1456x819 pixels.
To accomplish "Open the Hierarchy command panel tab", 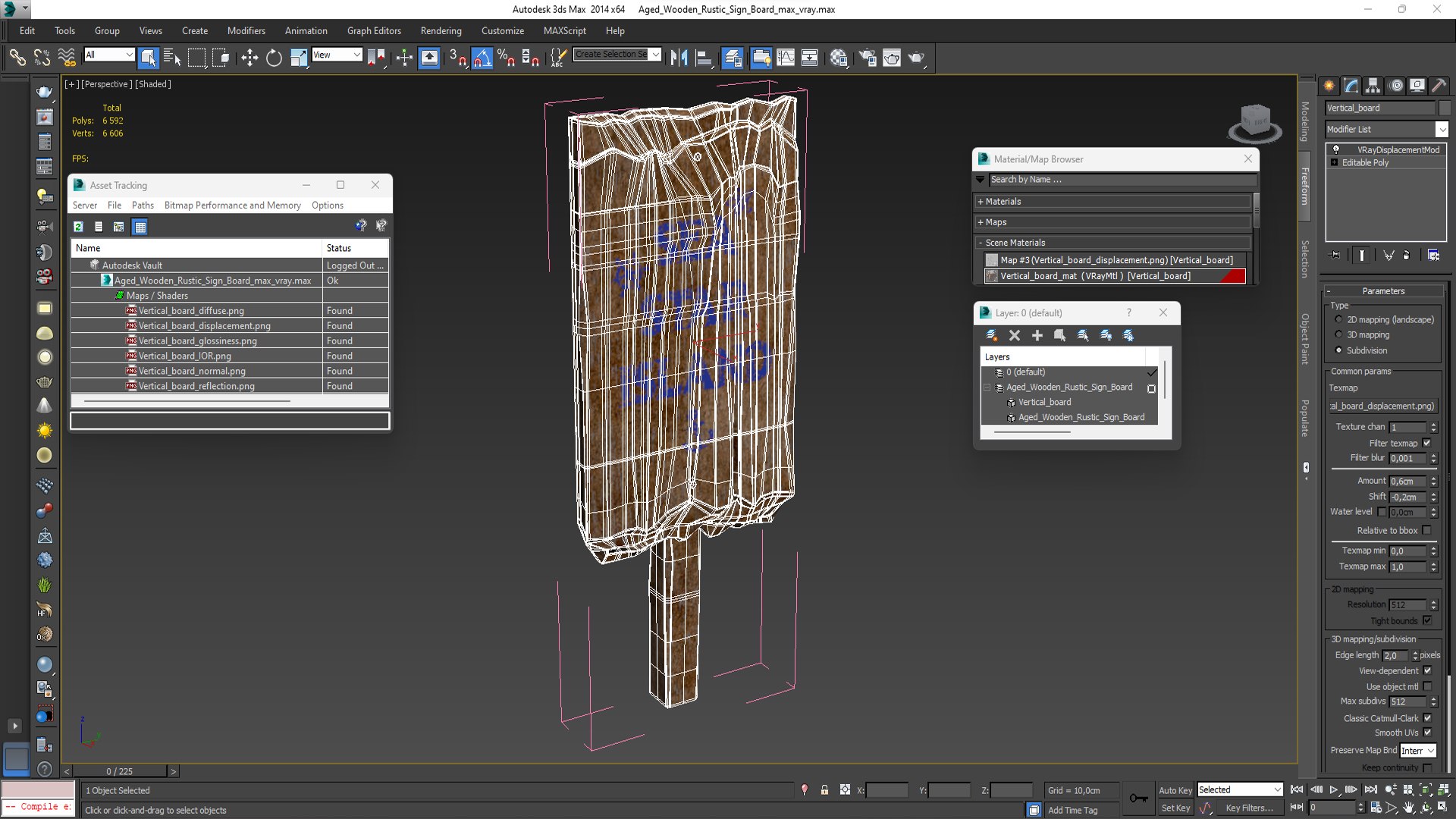I will coord(1373,86).
